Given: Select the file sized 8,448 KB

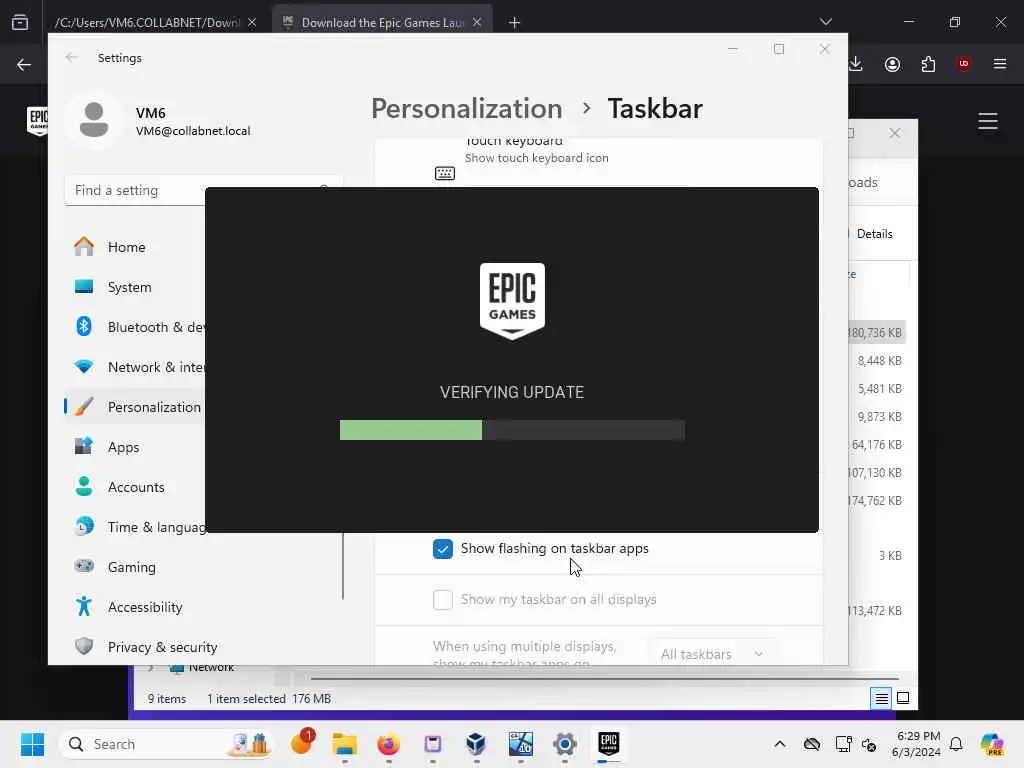Looking at the screenshot, I should click(x=879, y=360).
